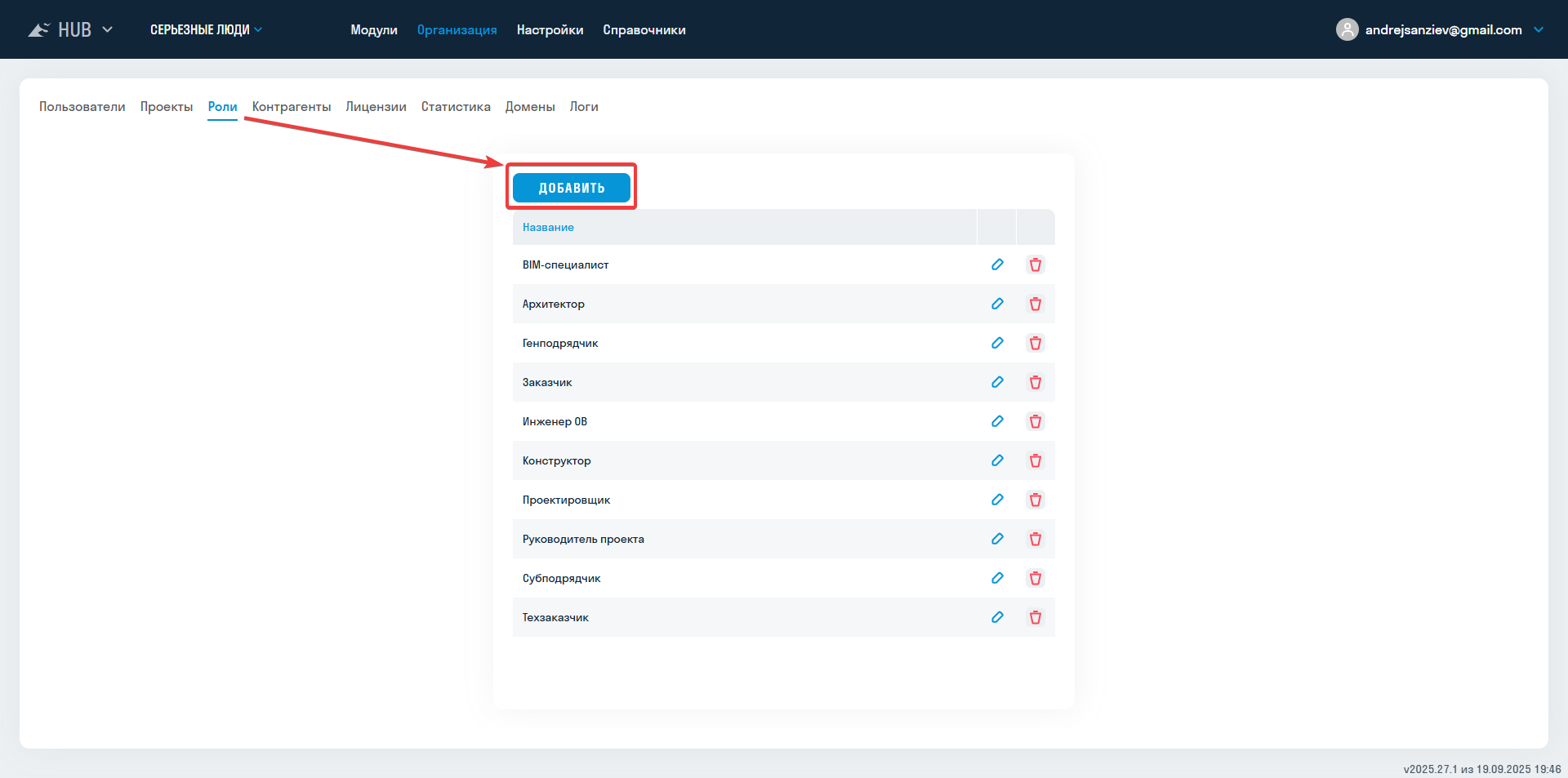Sort roles by Название column header
This screenshot has height=778, width=1568.
click(548, 227)
